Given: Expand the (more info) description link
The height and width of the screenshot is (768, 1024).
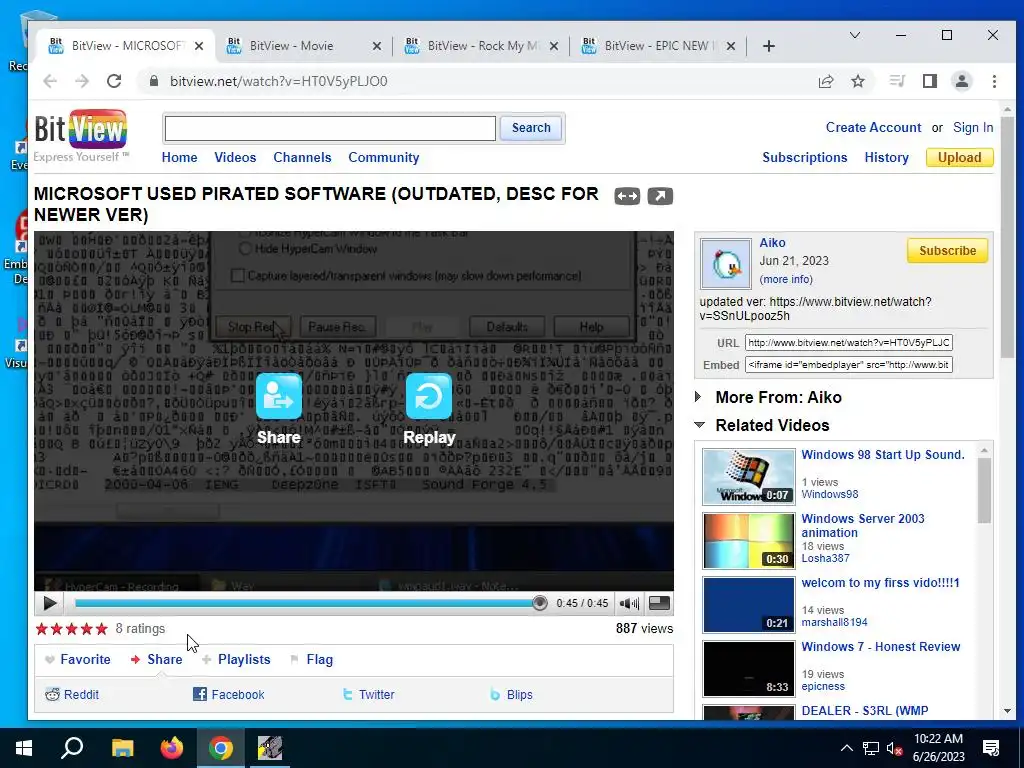Looking at the screenshot, I should [786, 280].
